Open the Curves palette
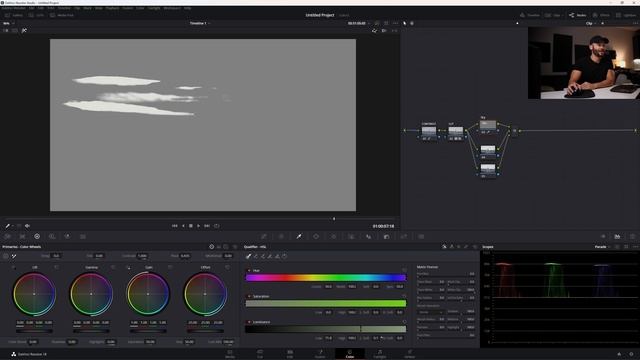 tap(264, 236)
